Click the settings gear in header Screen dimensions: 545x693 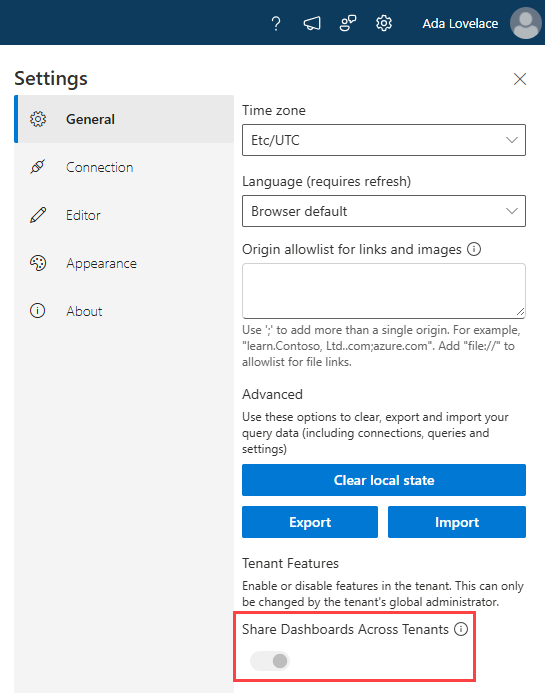[384, 23]
